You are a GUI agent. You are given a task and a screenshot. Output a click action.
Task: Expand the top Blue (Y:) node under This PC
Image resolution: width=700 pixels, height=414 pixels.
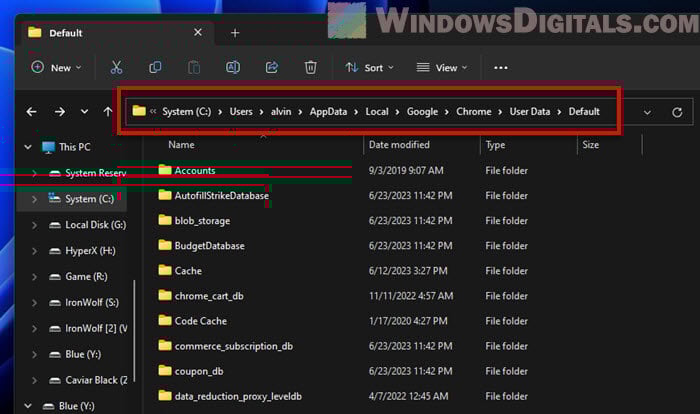coord(34,354)
